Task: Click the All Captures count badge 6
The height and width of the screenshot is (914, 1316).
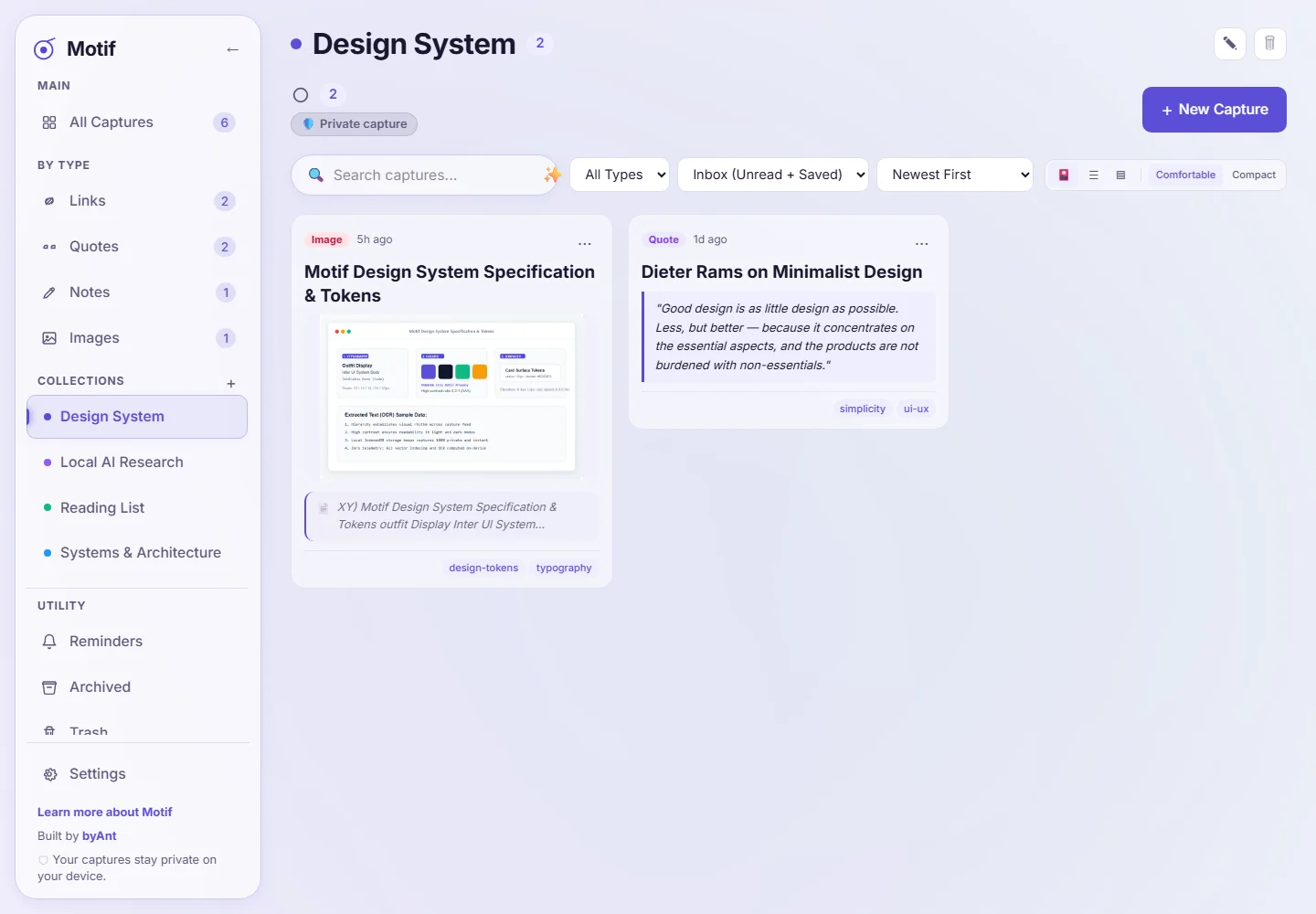Action: pos(224,122)
